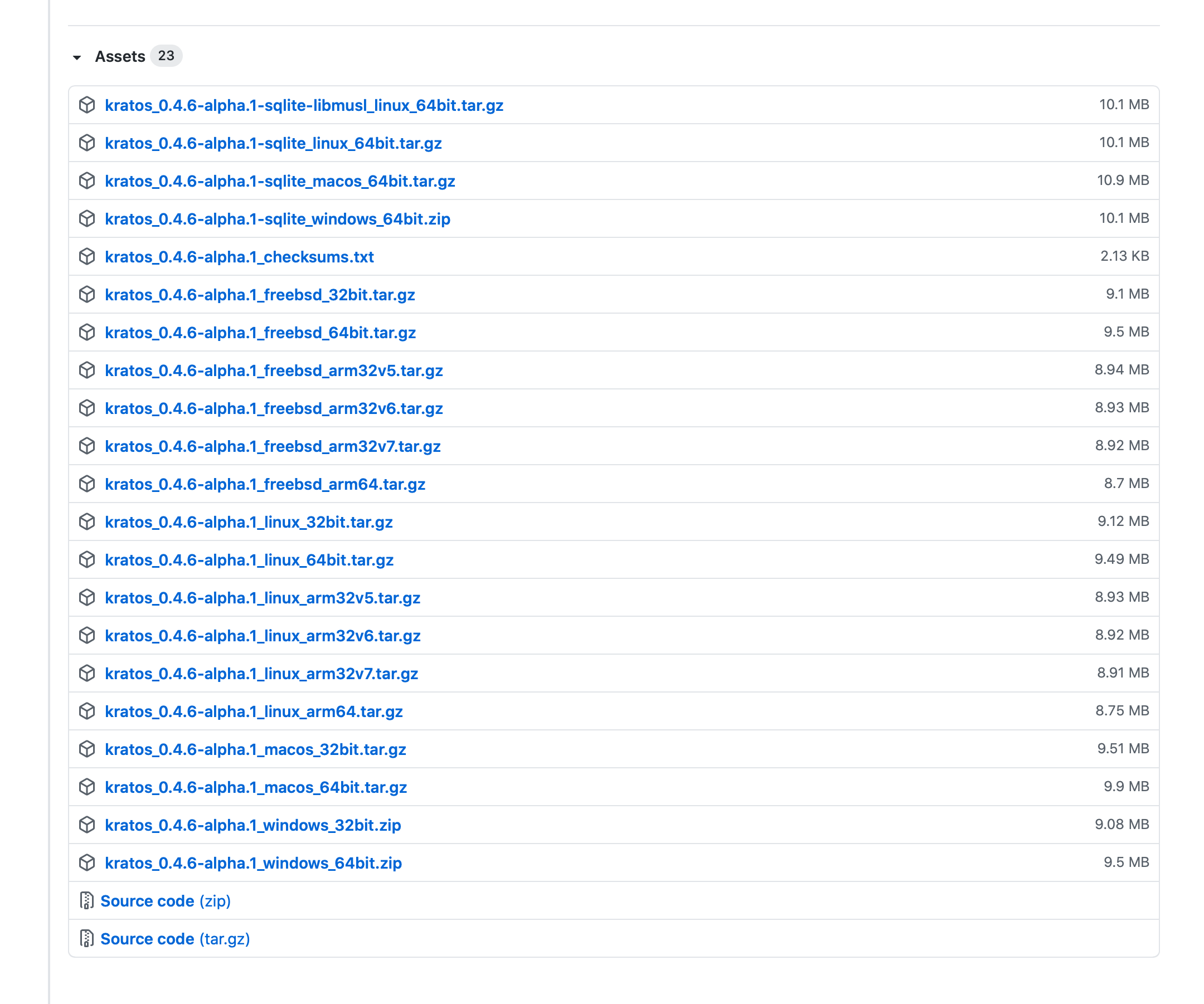
Task: Click the package icon beside kratos_0.4.6-alpha.1-sqlite-libmusl_linux_64bit.tar.gz
Action: [x=88, y=105]
